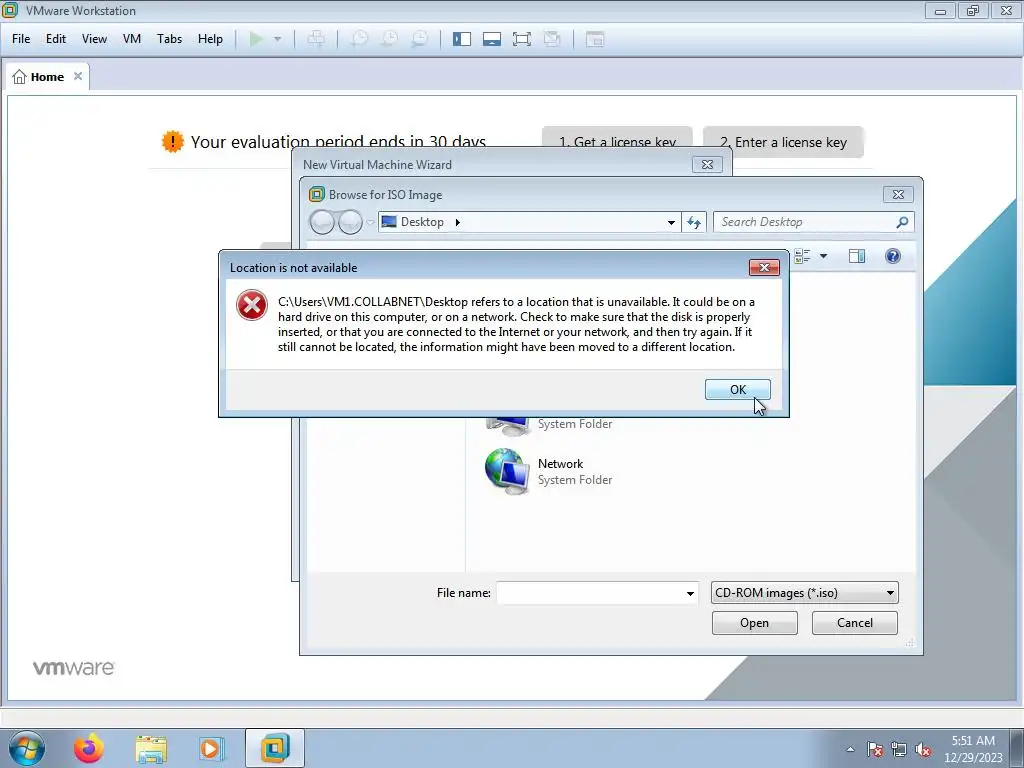Open the File menu
Image resolution: width=1024 pixels, height=768 pixels.
click(x=21, y=39)
